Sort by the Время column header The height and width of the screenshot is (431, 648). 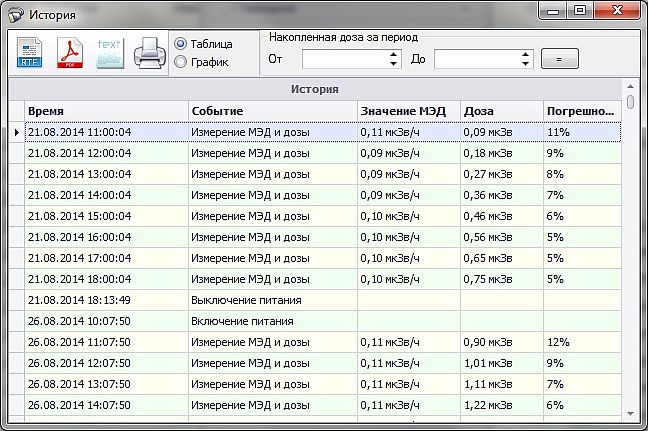click(x=107, y=111)
